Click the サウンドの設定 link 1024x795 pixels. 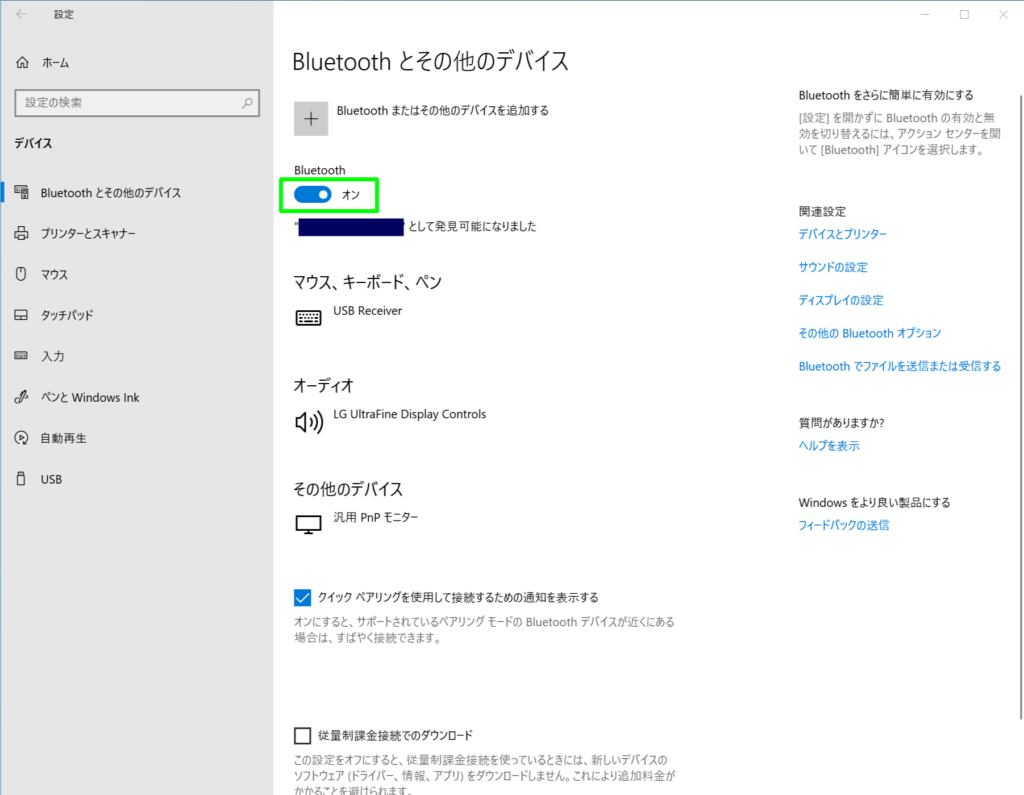click(x=833, y=267)
